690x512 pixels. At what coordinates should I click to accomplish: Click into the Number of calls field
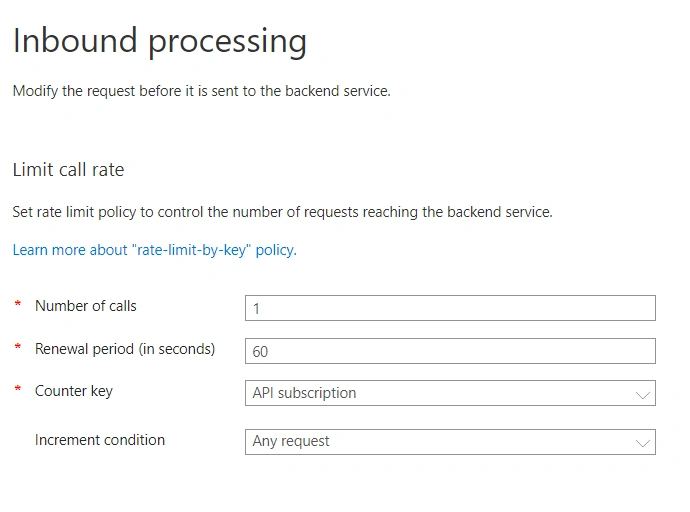(450, 308)
